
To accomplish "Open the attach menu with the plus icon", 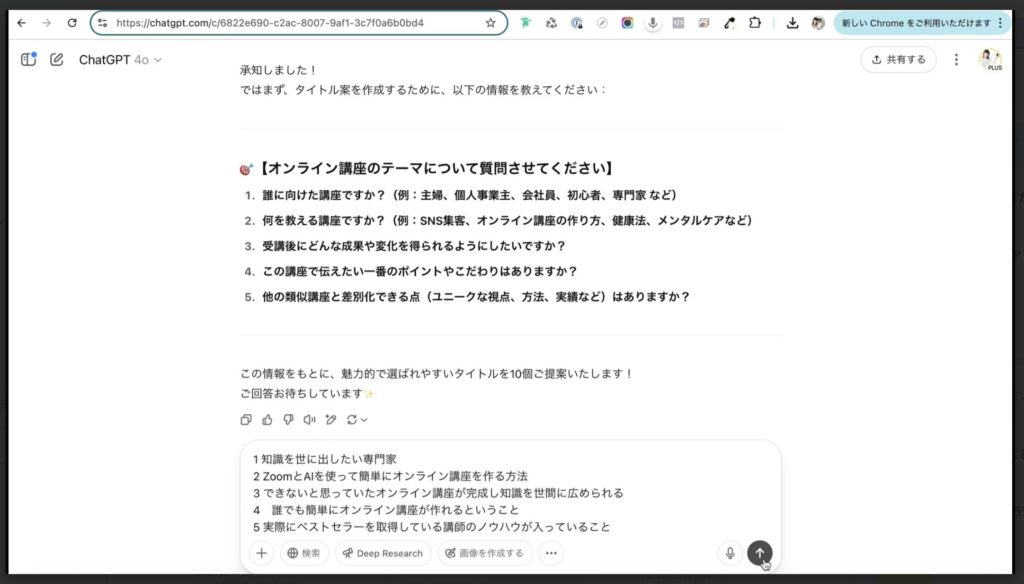I will (261, 553).
